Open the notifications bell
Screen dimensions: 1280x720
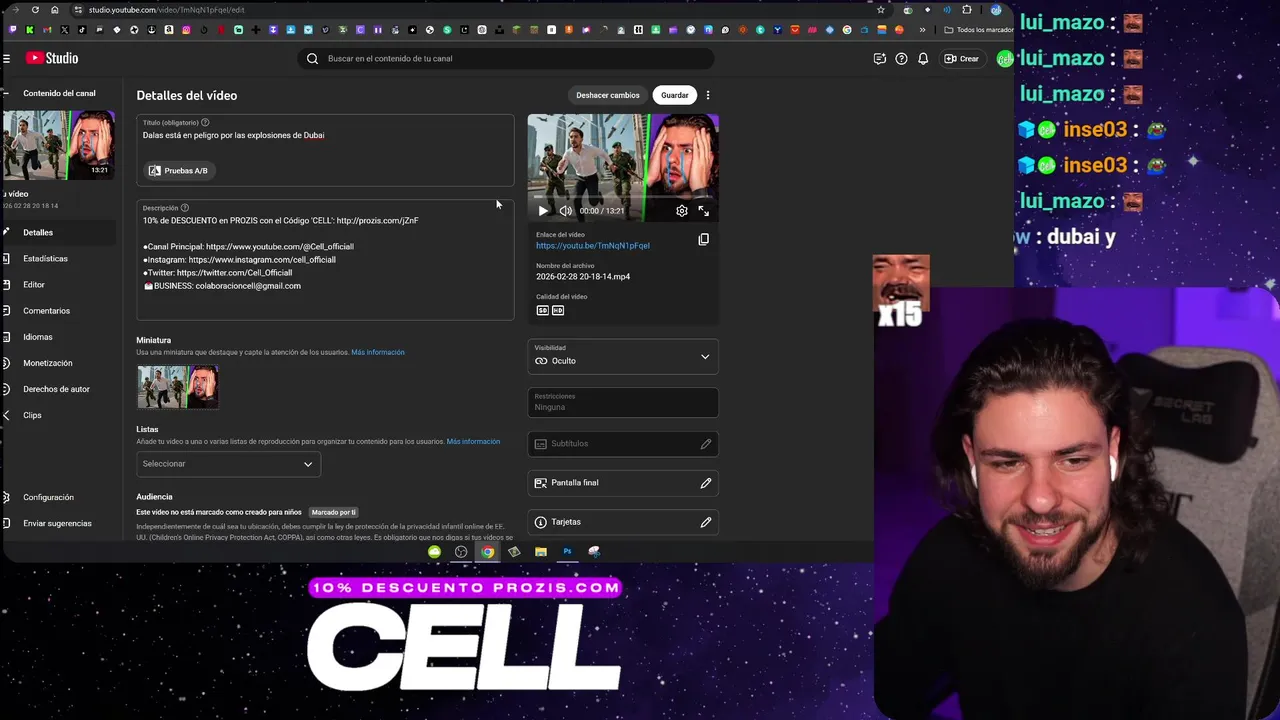coord(923,58)
